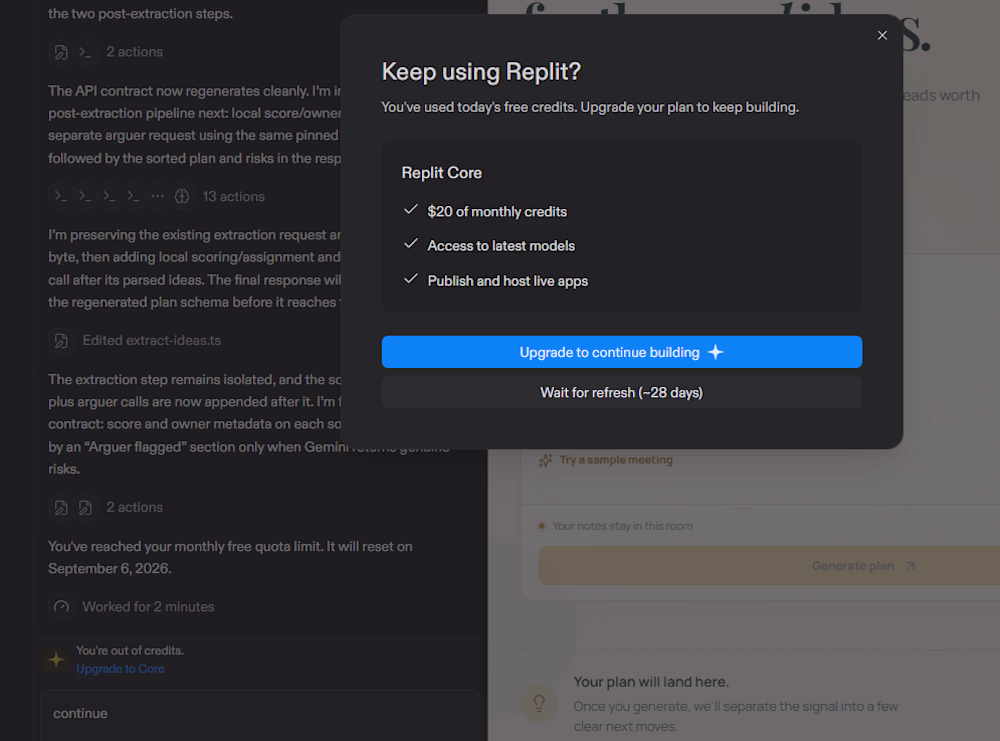Expand the top 2 actions group

pos(135,52)
